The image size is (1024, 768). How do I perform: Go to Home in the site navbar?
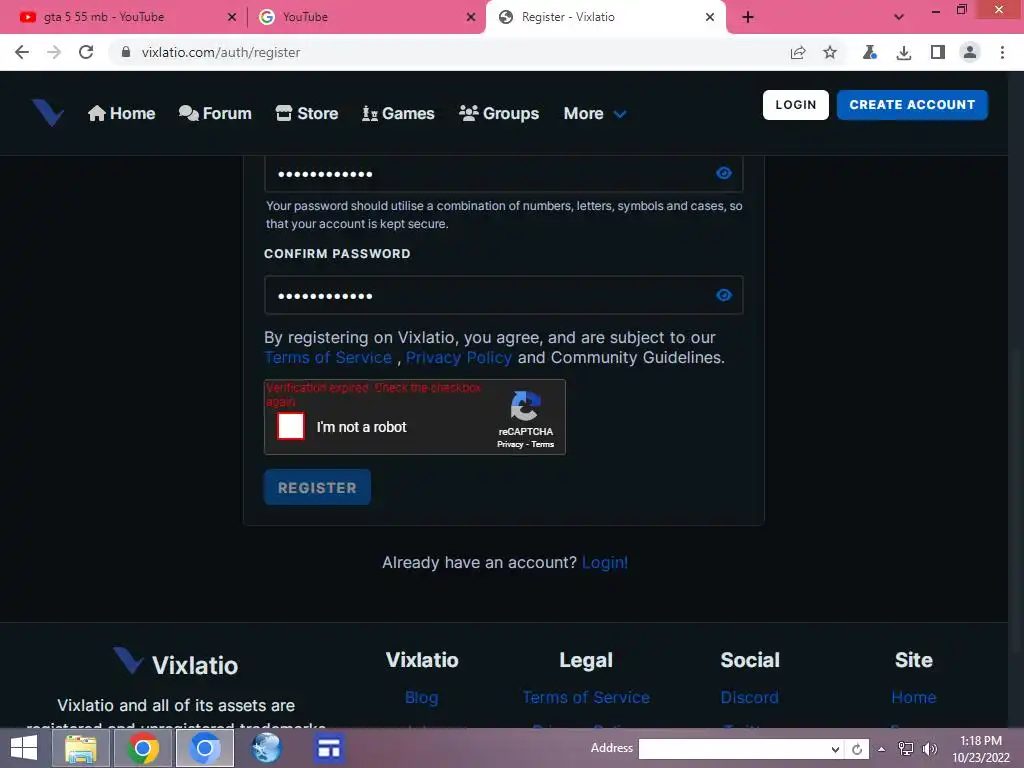[121, 114]
